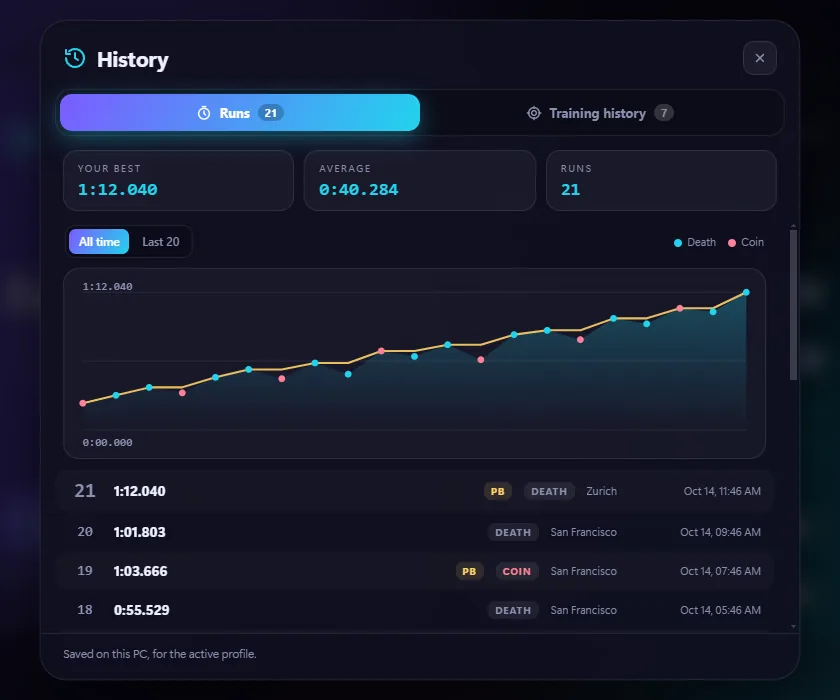Click the Death legend dot
The width and height of the screenshot is (840, 700).
678,243
